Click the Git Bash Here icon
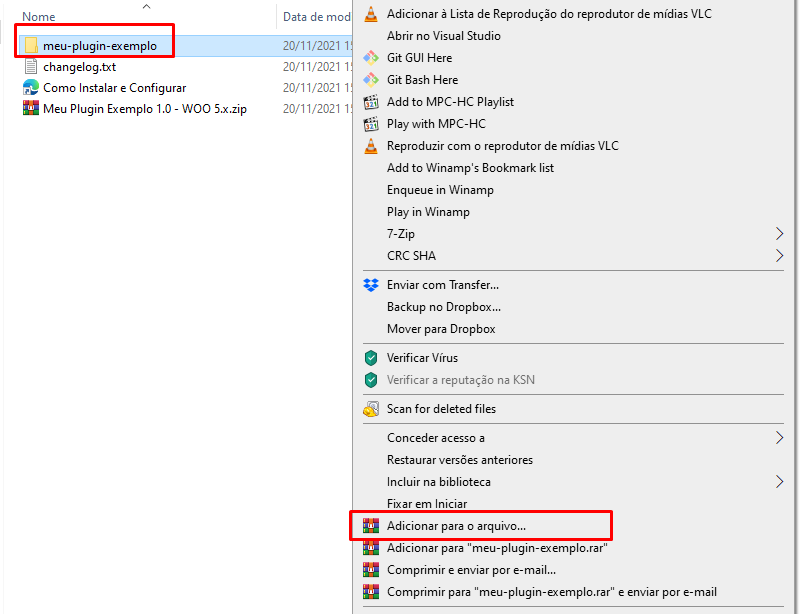The width and height of the screenshot is (808, 614). coord(371,80)
